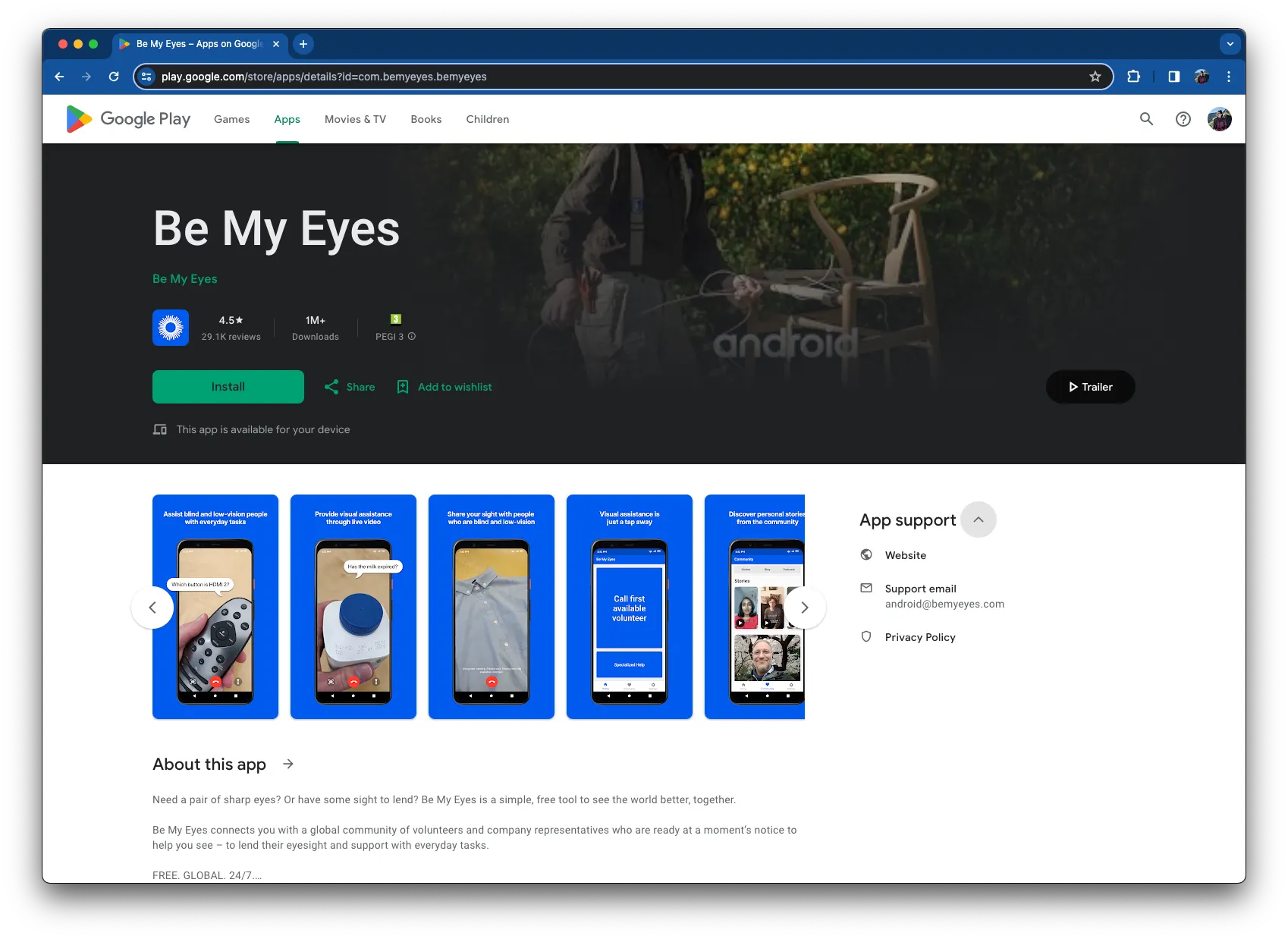
Task: Open the app Website link
Action: 906,555
